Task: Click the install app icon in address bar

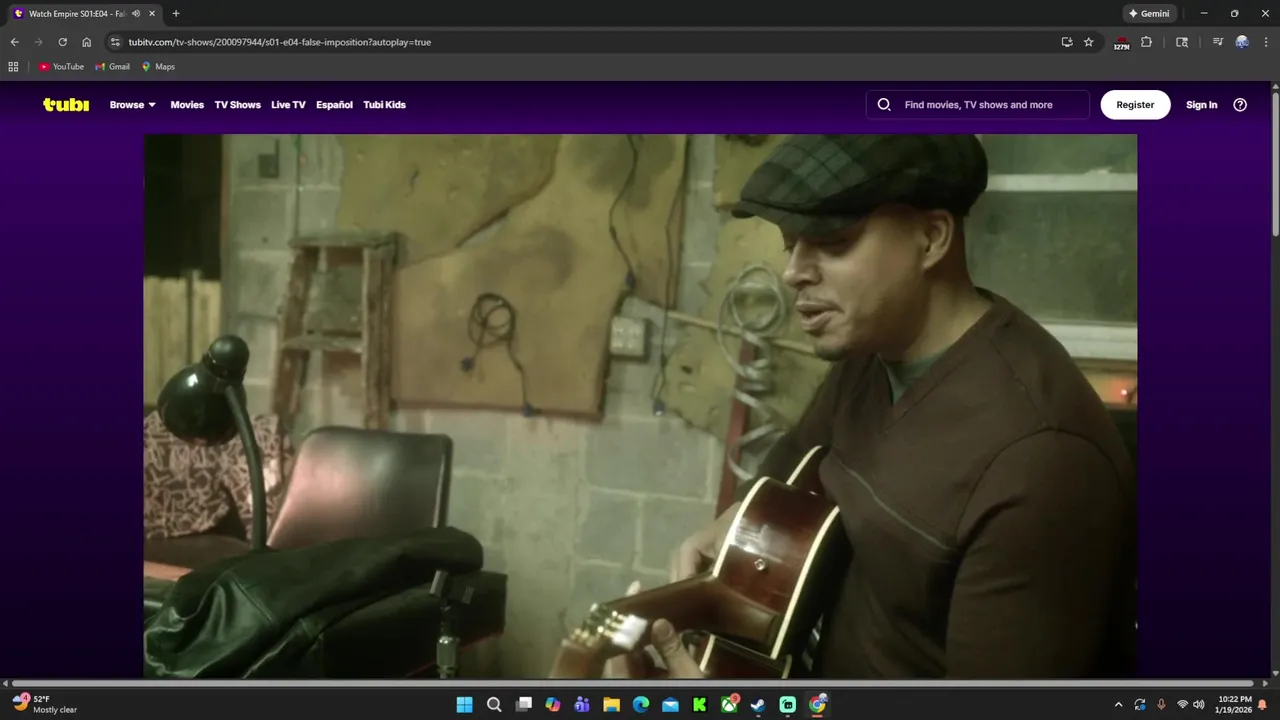Action: pos(1067,42)
